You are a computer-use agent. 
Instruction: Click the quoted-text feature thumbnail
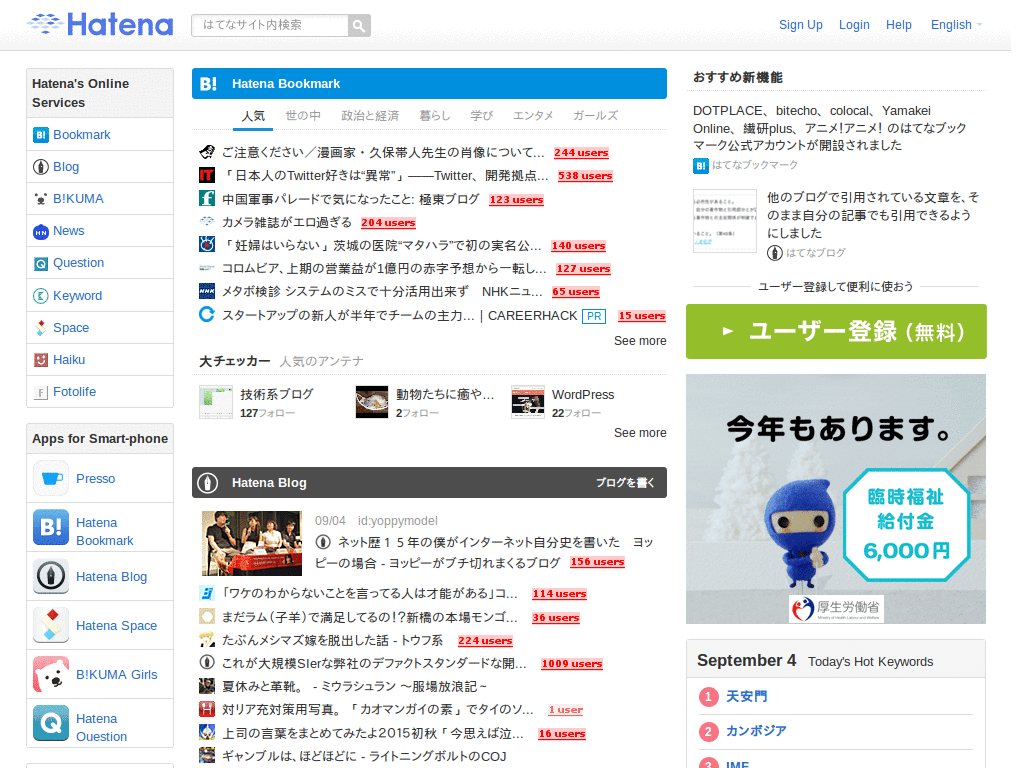pos(724,221)
